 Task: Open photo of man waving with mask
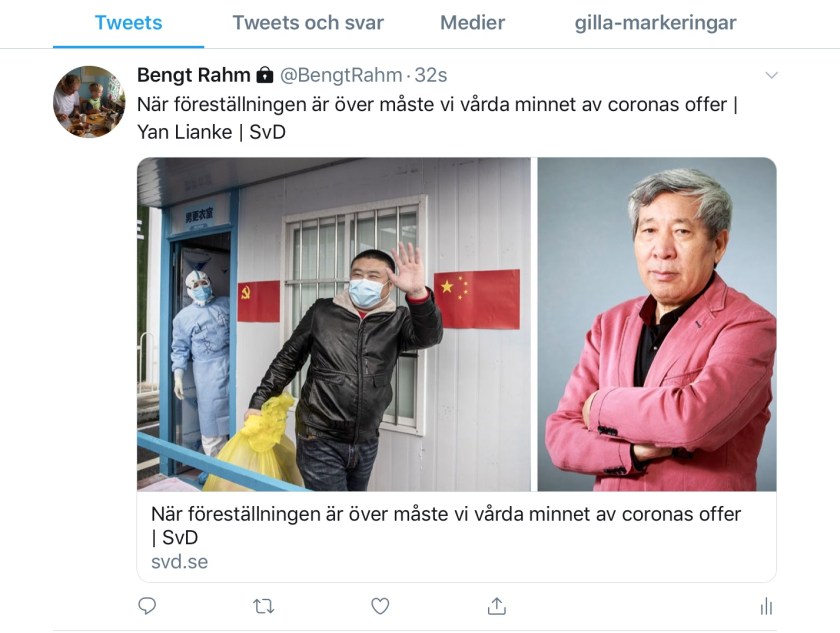(x=334, y=324)
